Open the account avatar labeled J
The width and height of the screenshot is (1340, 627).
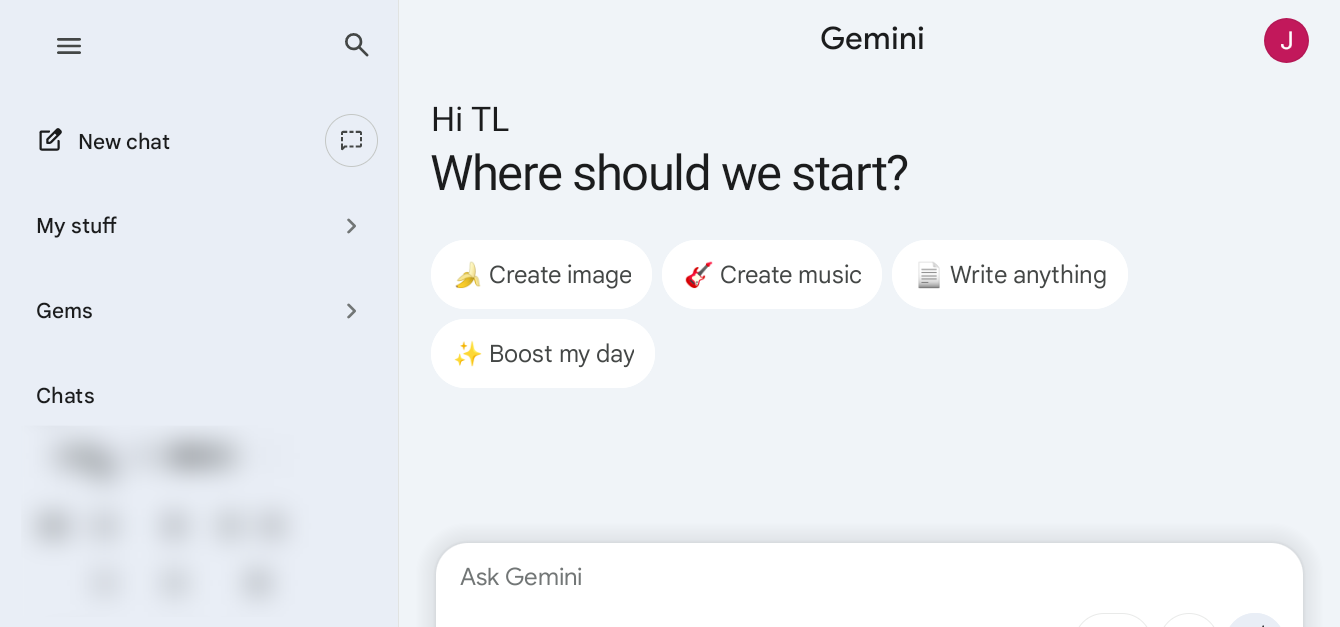1286,41
